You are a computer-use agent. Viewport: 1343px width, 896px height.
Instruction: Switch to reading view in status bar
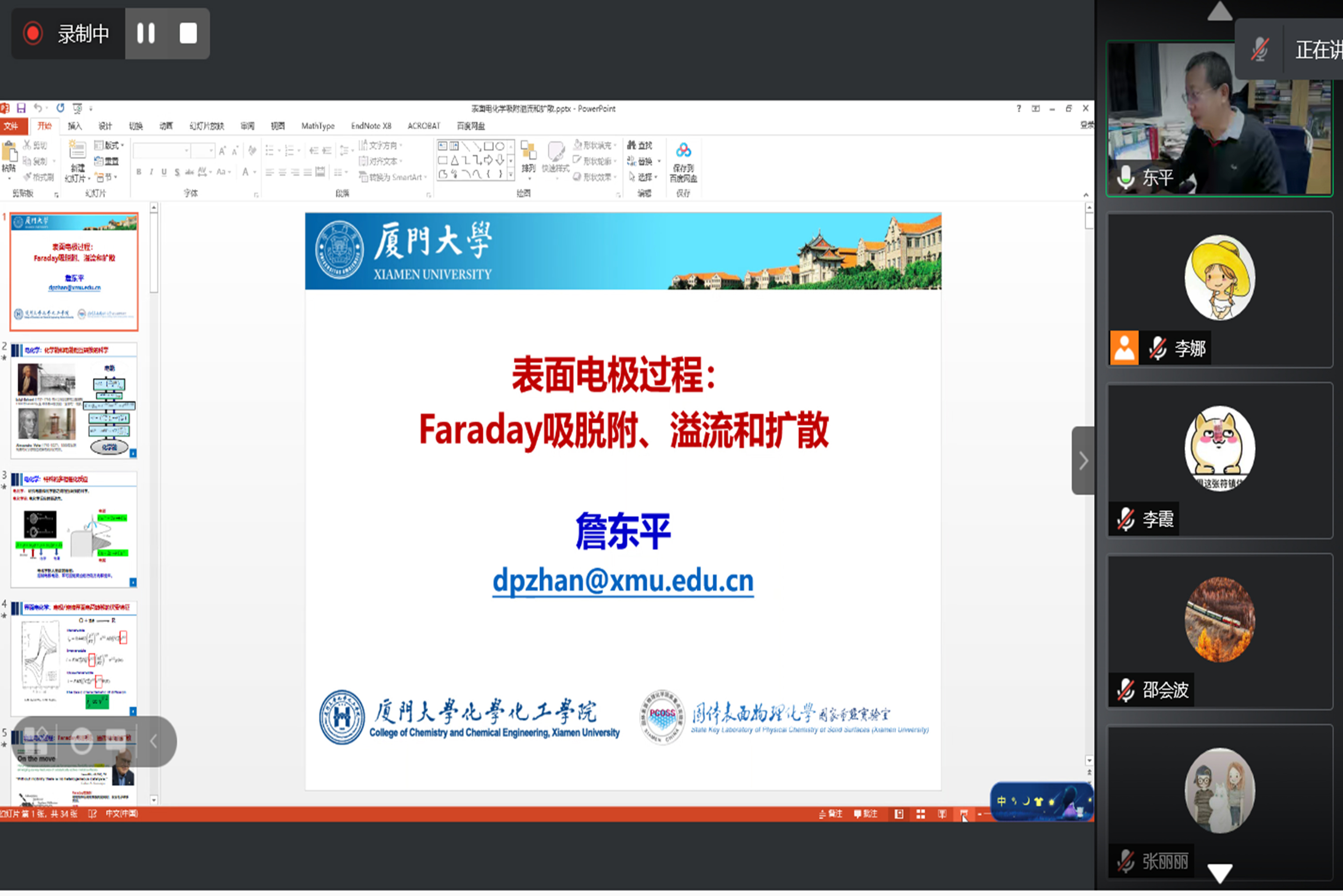click(942, 814)
